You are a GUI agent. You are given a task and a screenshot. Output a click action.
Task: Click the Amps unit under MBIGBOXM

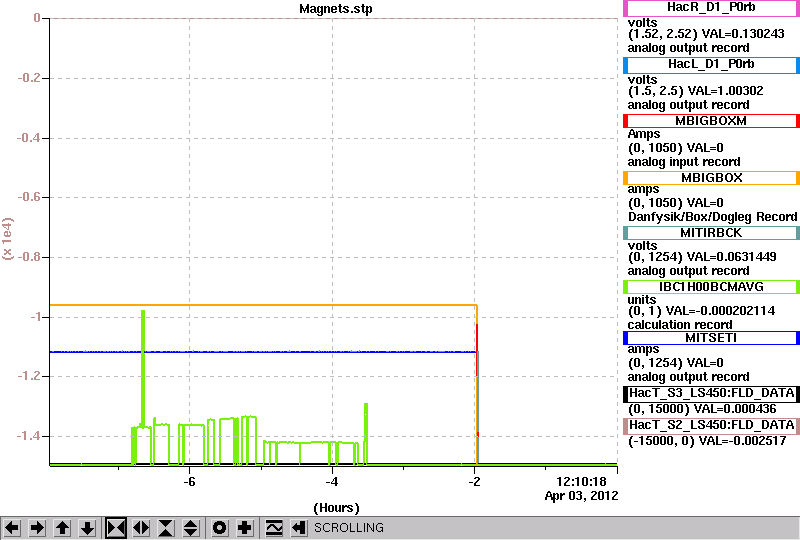pos(644,134)
